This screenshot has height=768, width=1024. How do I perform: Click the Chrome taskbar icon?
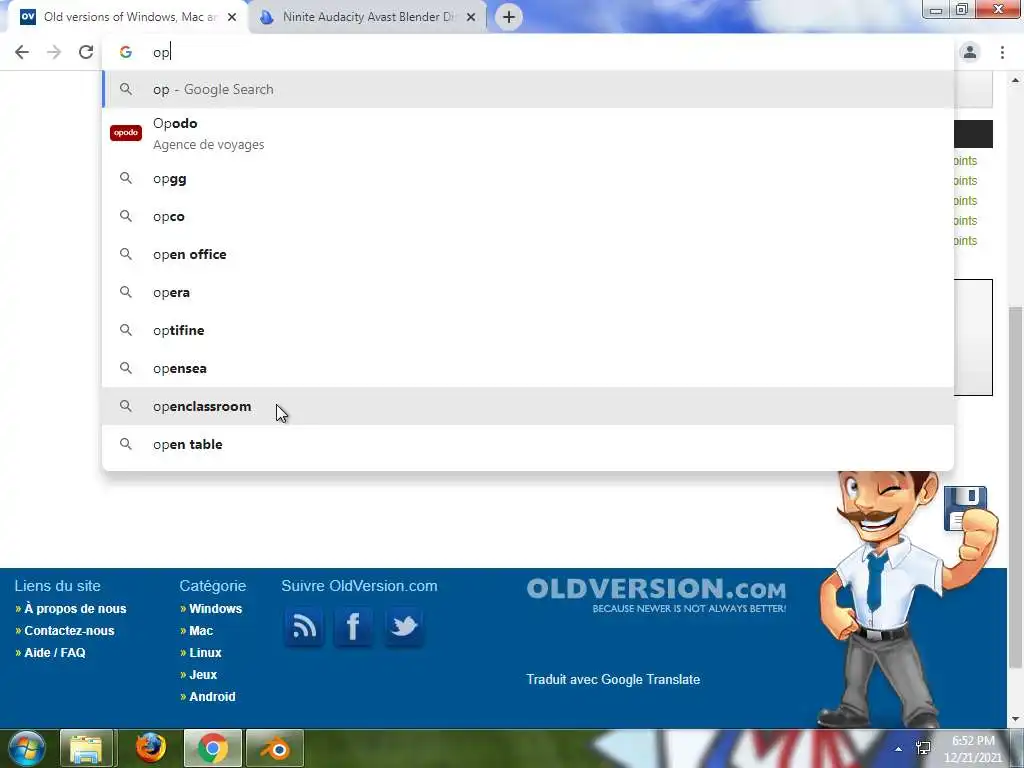pyautogui.click(x=213, y=748)
